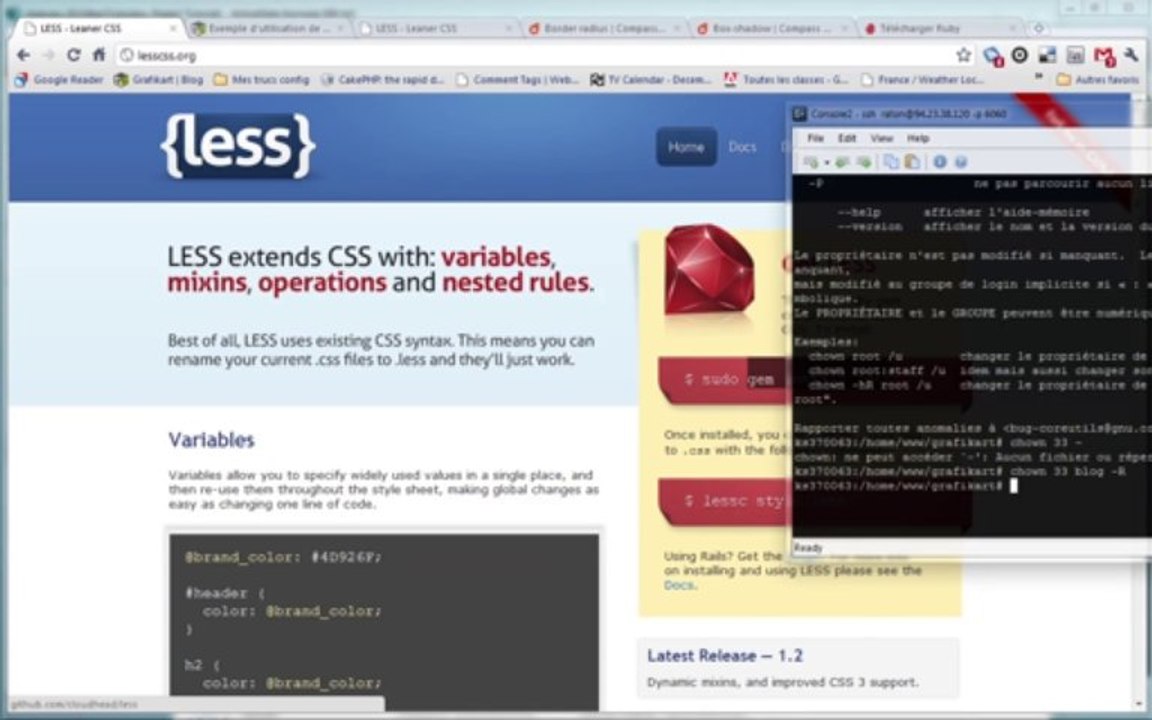Click the 'Latest Release — 1.2' heading
This screenshot has width=1152, height=720.
(x=725, y=655)
